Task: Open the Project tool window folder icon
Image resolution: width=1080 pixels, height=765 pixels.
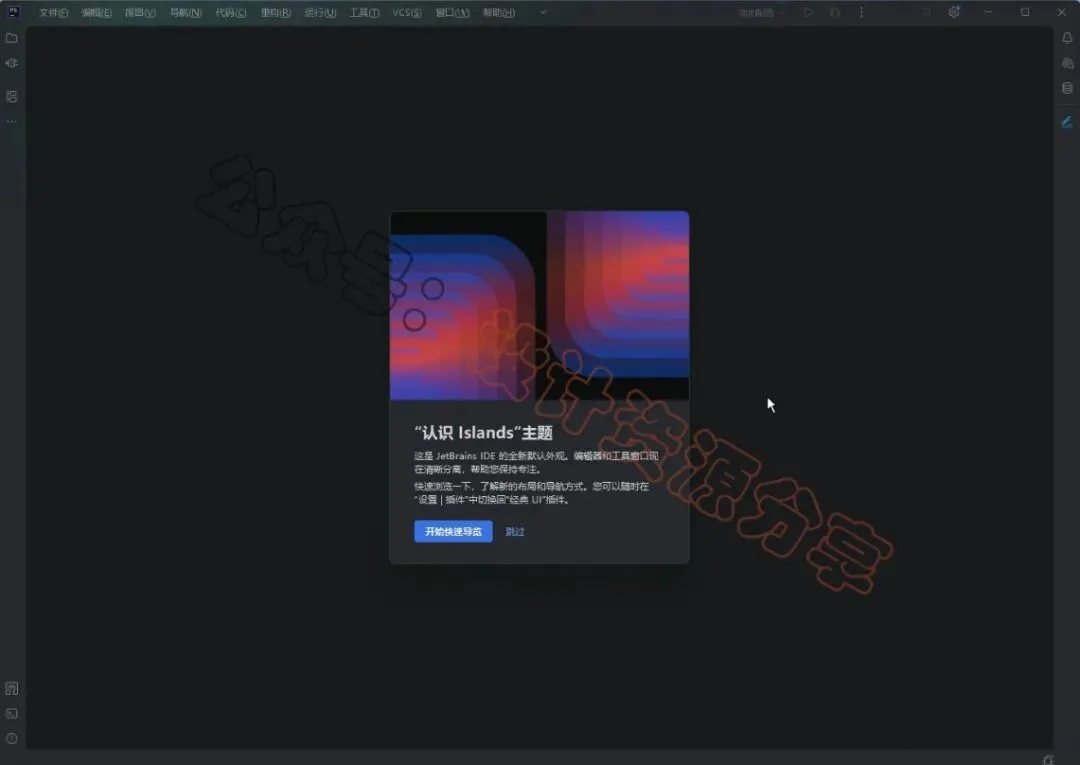Action: point(12,38)
